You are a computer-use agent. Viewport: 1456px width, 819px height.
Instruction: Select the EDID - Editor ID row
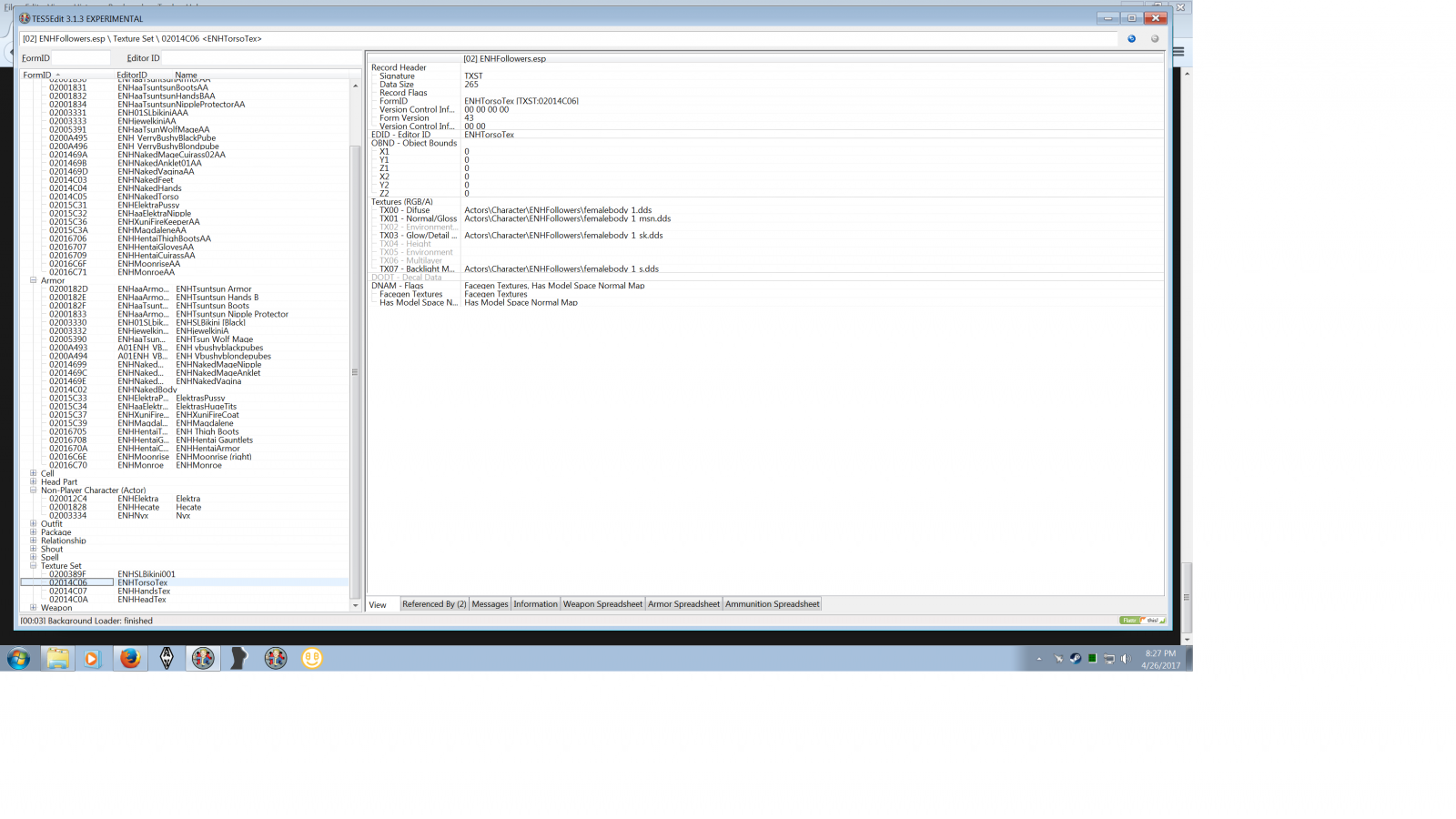click(766, 135)
